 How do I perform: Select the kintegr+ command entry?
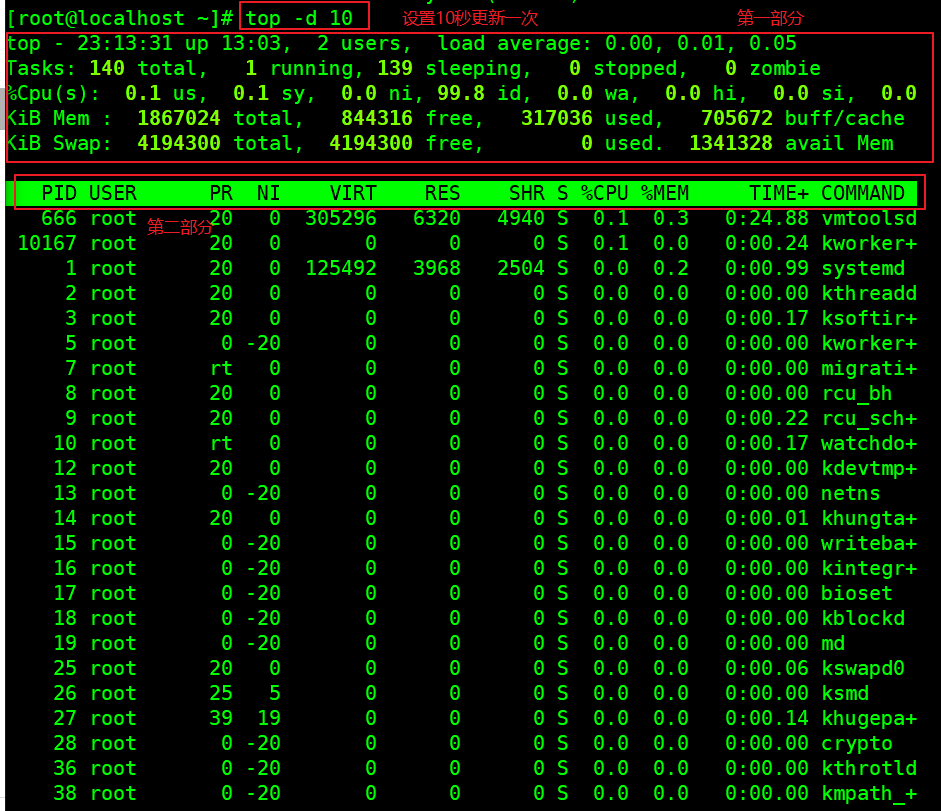(x=869, y=568)
